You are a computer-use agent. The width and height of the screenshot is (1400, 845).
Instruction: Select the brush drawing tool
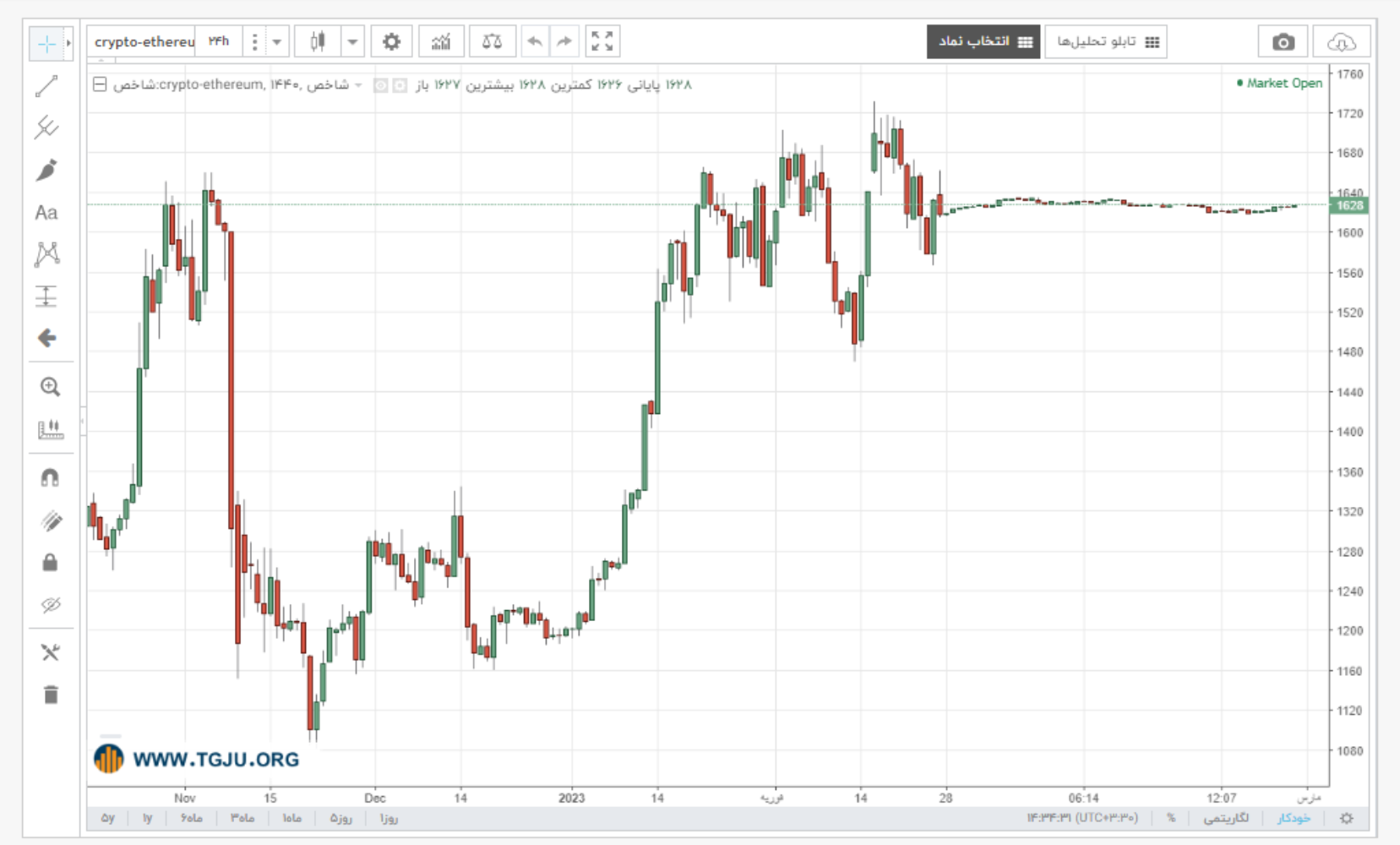[46, 170]
